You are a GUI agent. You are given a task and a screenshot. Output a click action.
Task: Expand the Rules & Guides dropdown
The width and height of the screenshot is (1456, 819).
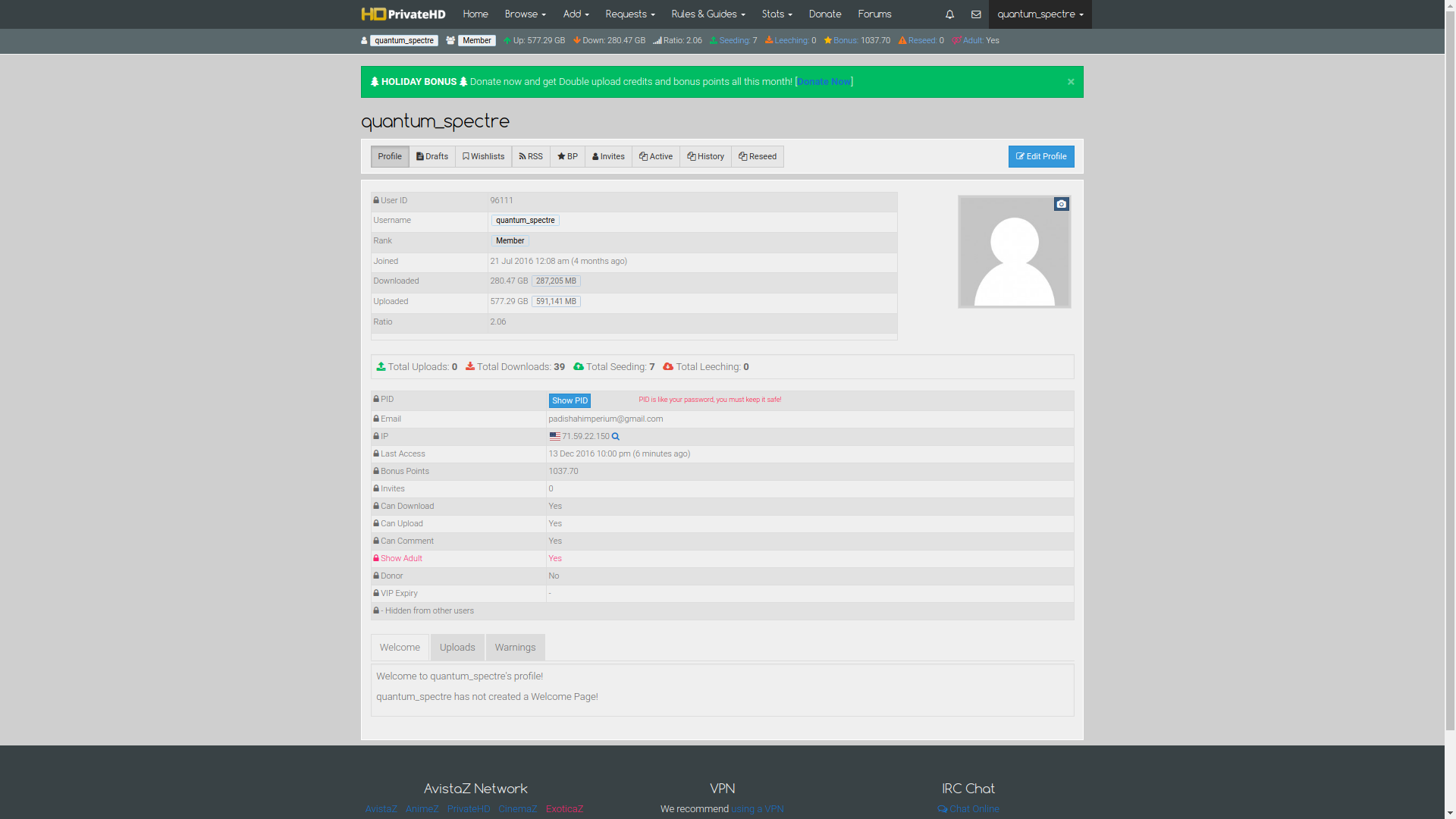click(708, 14)
